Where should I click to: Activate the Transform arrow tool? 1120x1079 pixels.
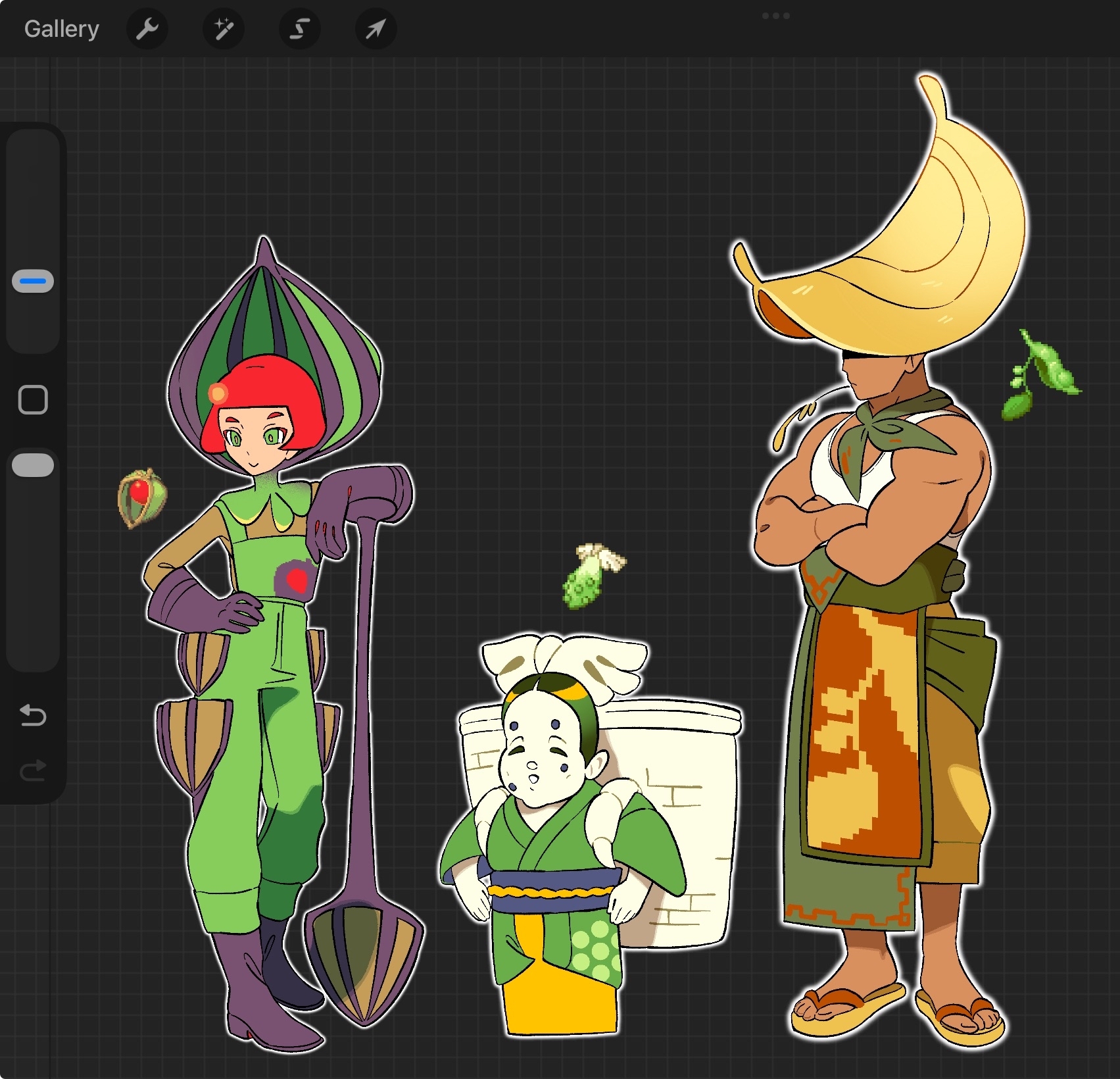click(x=376, y=29)
